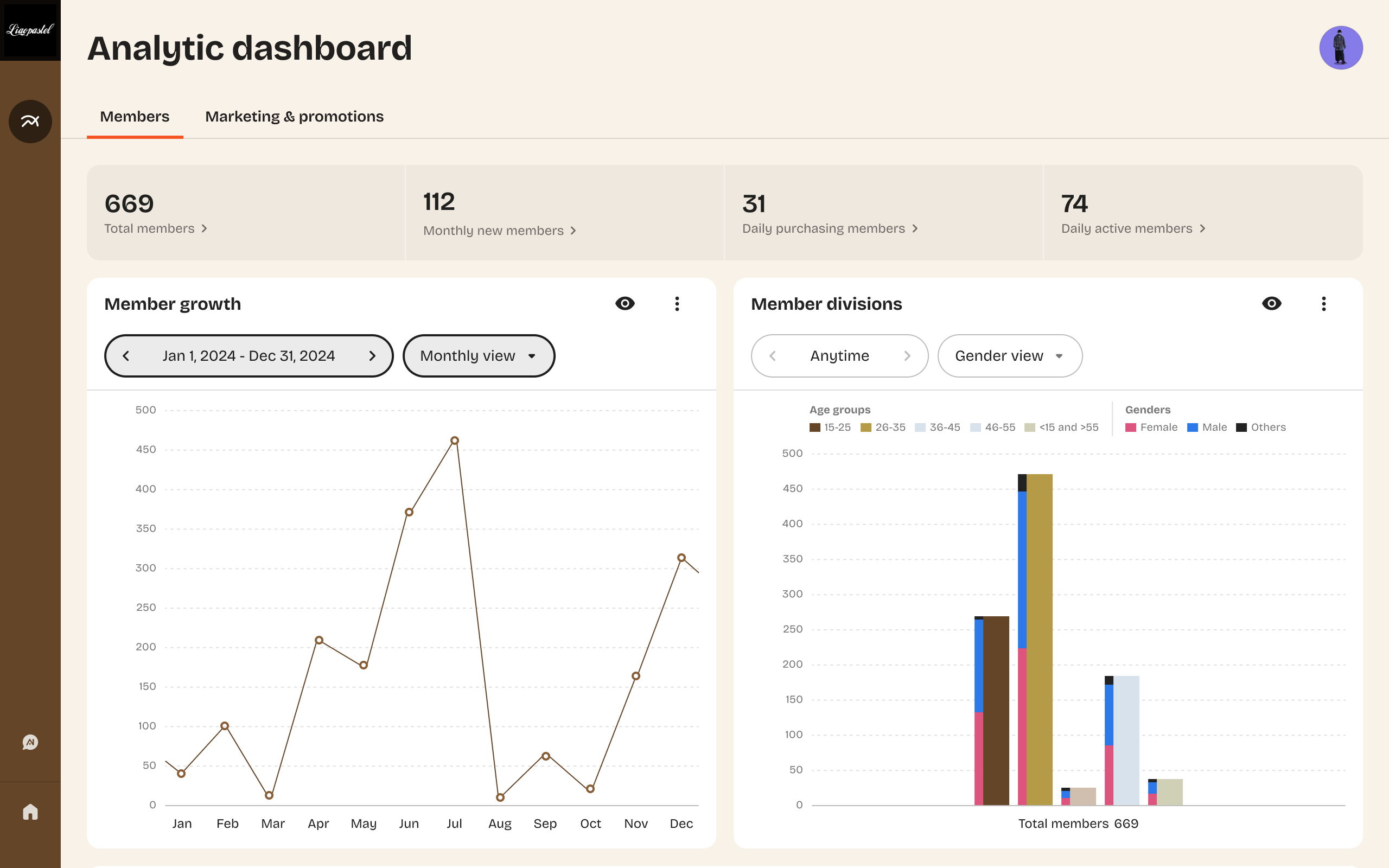Click the user avatar in the top corner
Screen dimensions: 1389x868
pos(1340,48)
